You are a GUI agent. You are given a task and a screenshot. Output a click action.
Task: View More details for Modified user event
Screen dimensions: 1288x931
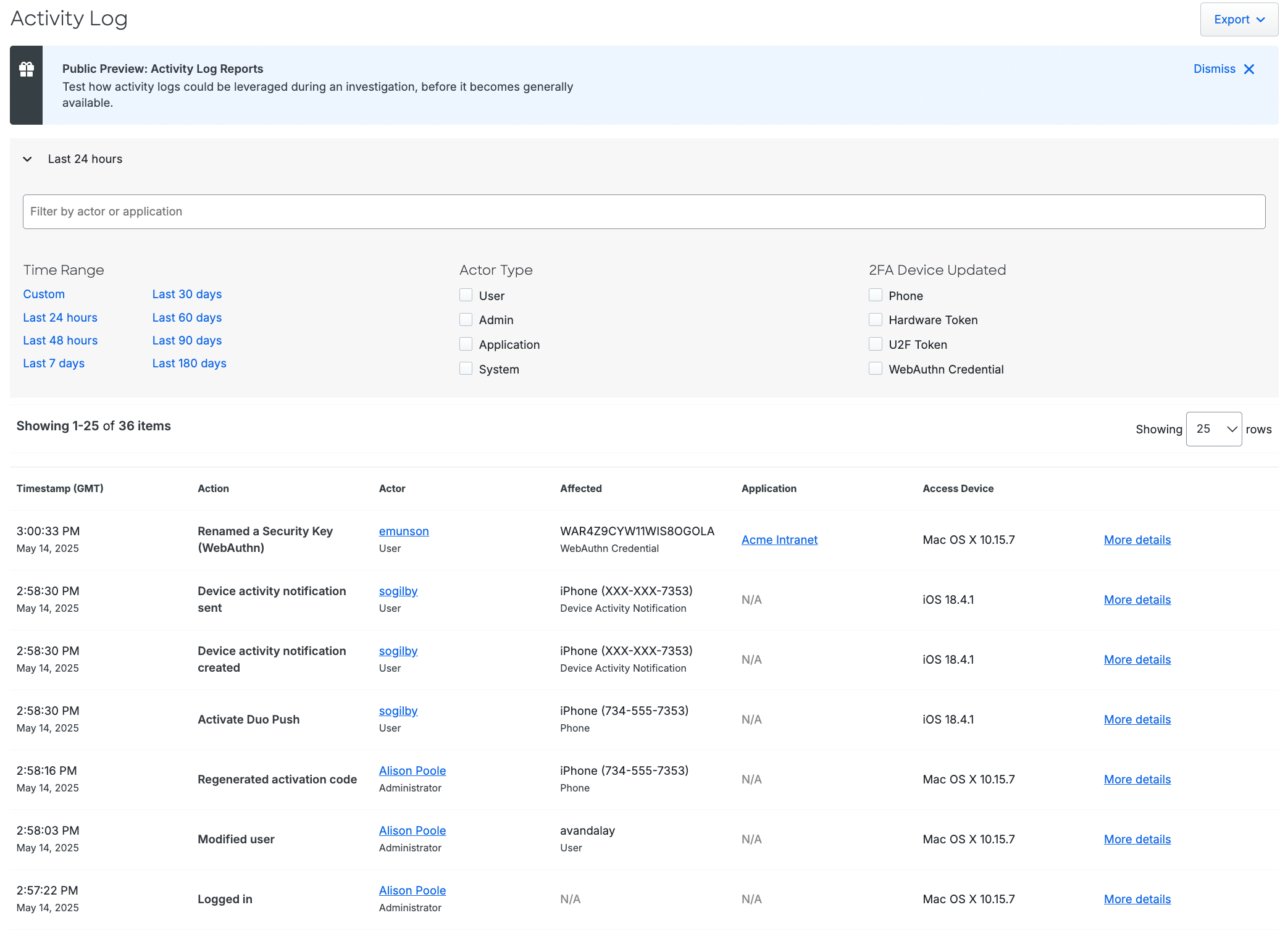1137,840
